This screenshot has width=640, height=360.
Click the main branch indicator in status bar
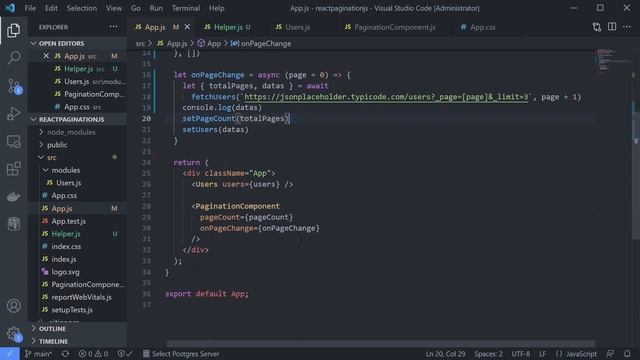coord(38,354)
